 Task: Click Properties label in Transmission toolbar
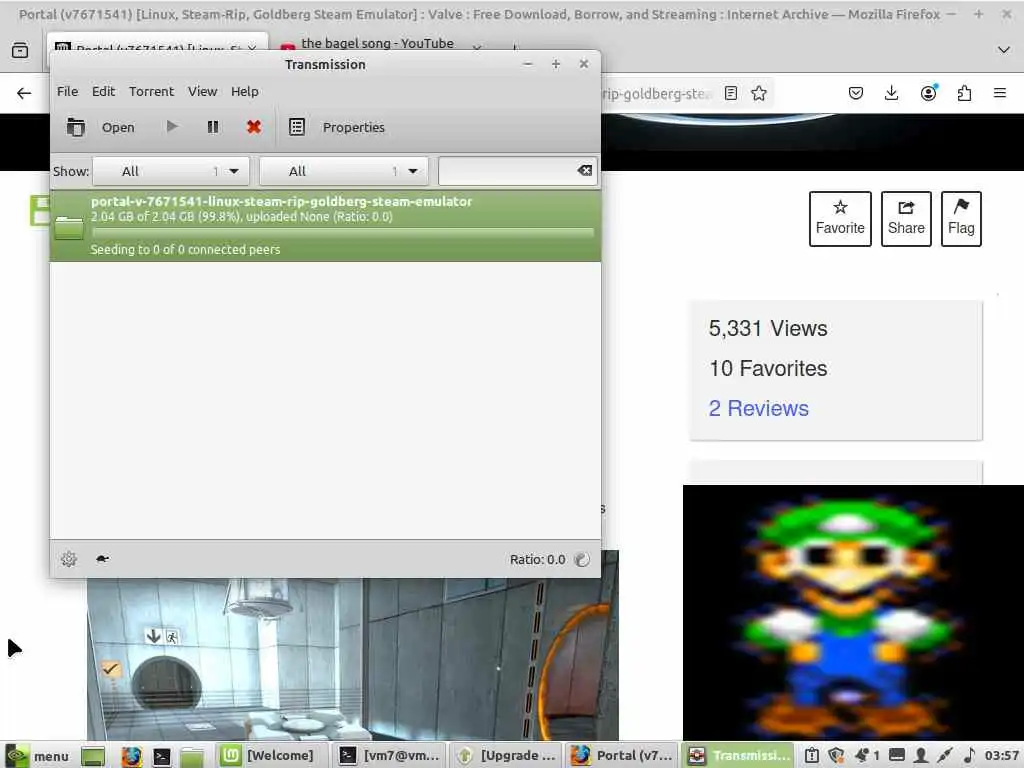[353, 127]
